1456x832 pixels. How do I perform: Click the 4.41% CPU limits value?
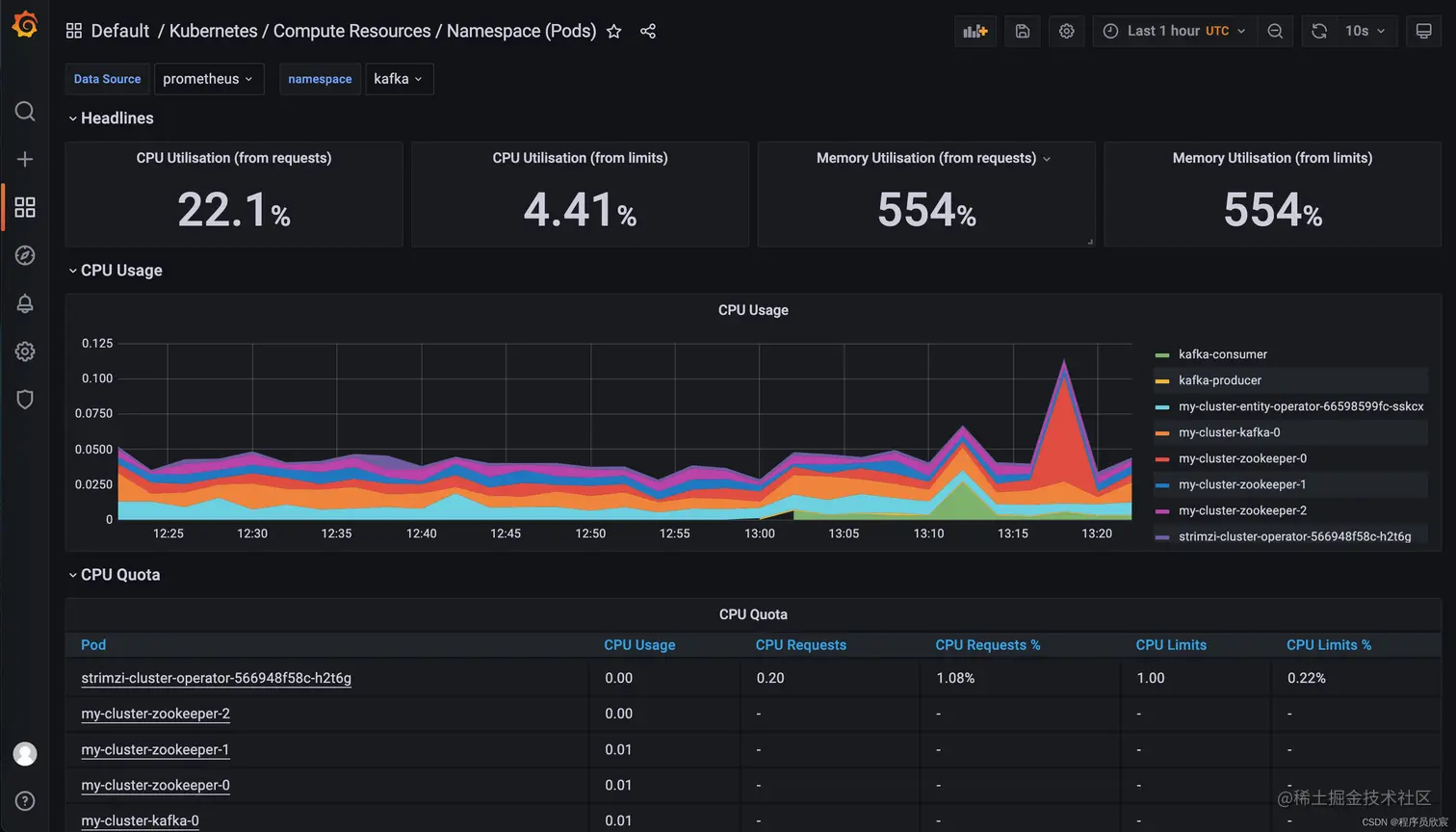click(x=580, y=209)
